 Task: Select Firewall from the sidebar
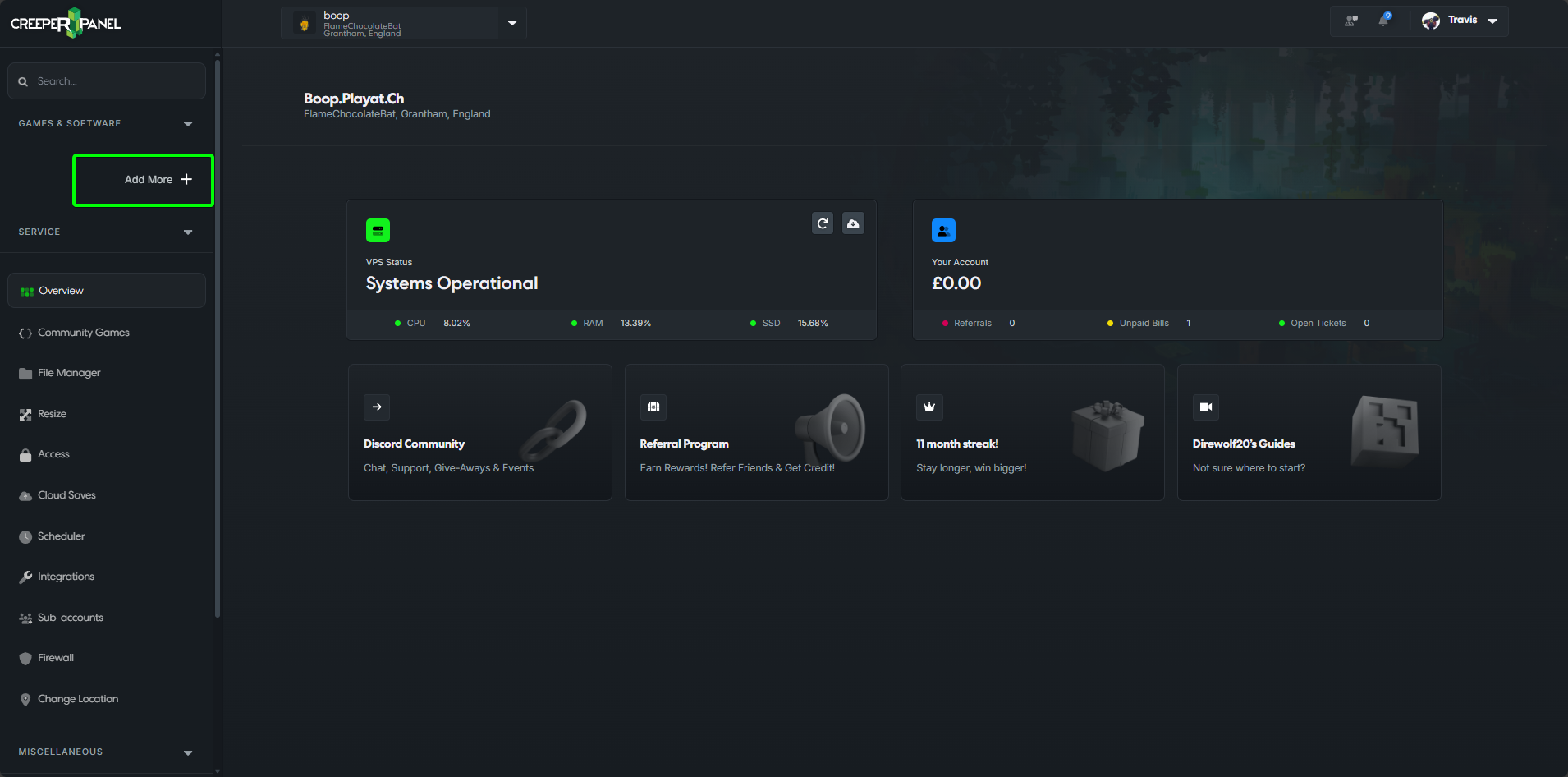tap(56, 658)
